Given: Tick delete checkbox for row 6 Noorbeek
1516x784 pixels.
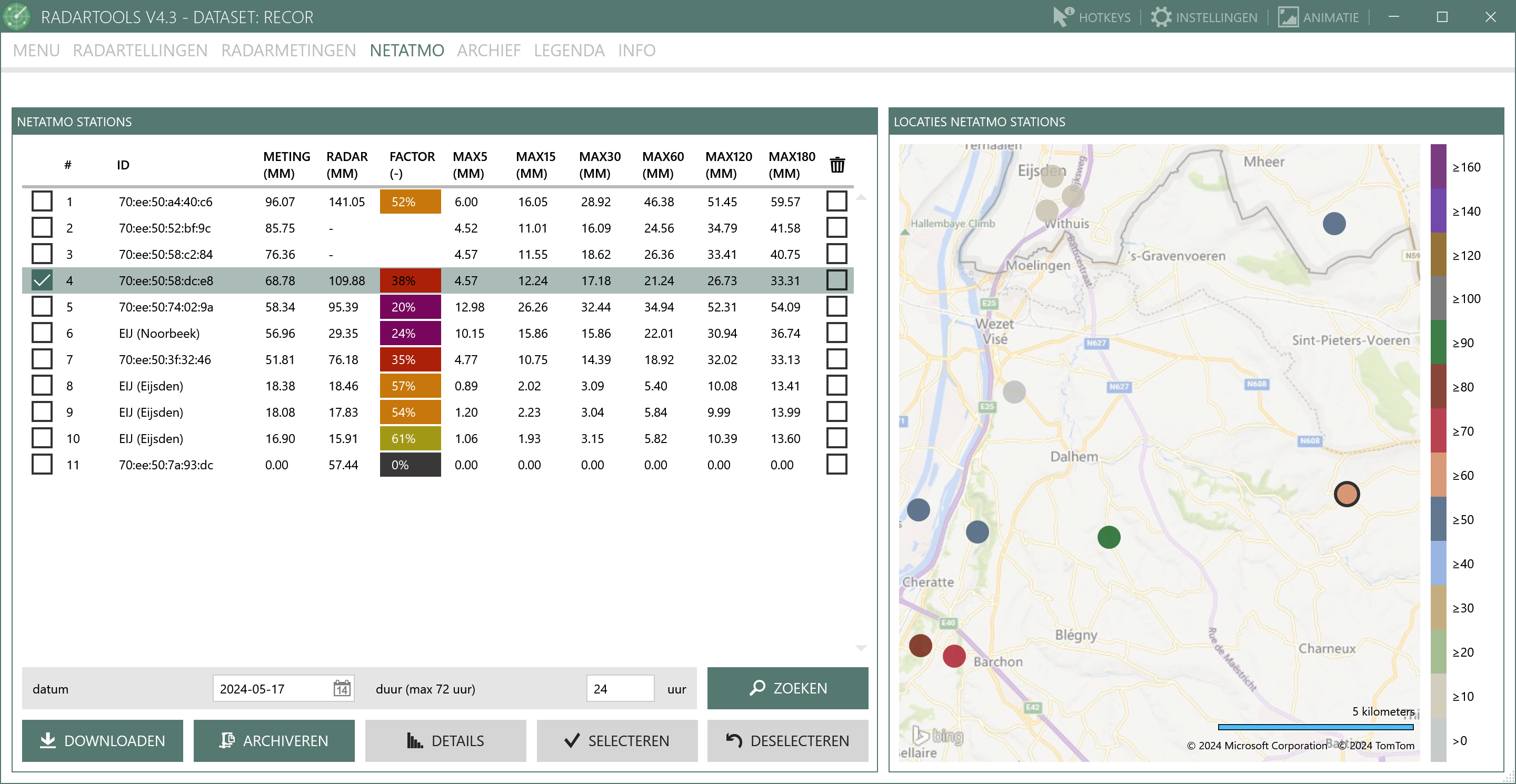Looking at the screenshot, I should pyautogui.click(x=836, y=333).
